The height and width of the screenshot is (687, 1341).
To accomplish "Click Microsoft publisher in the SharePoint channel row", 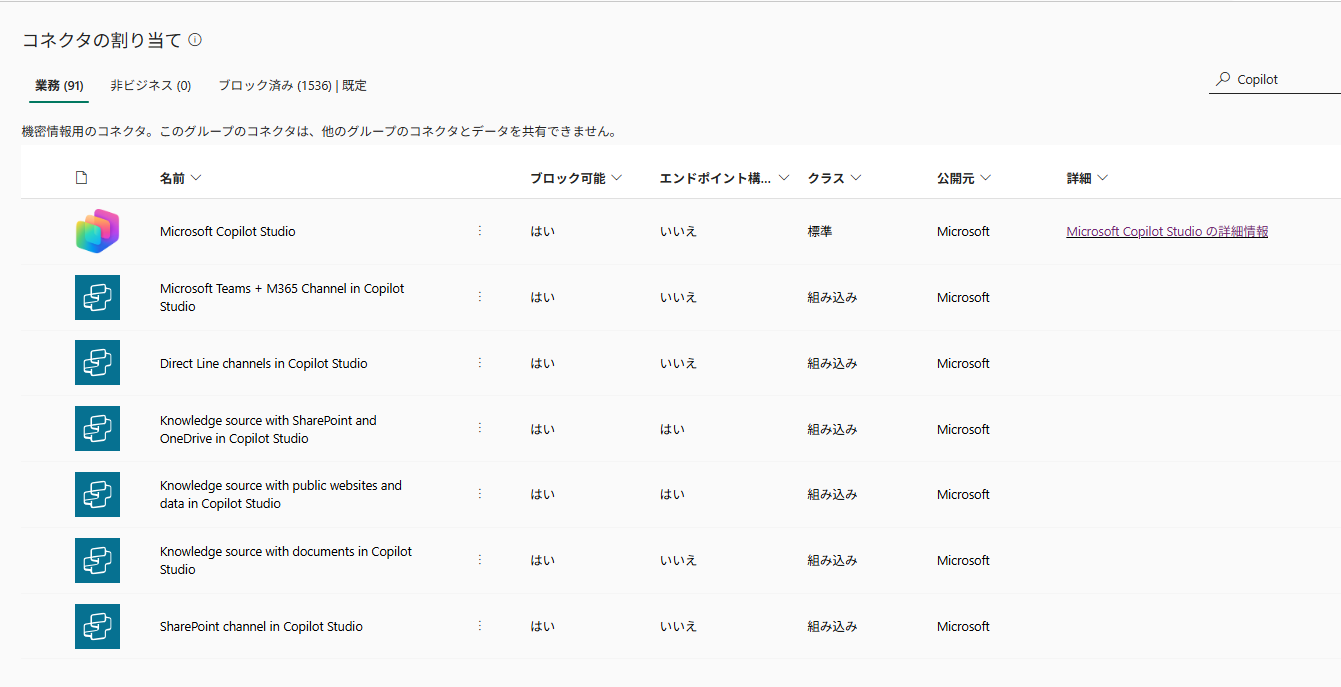I will pyautogui.click(x=963, y=626).
